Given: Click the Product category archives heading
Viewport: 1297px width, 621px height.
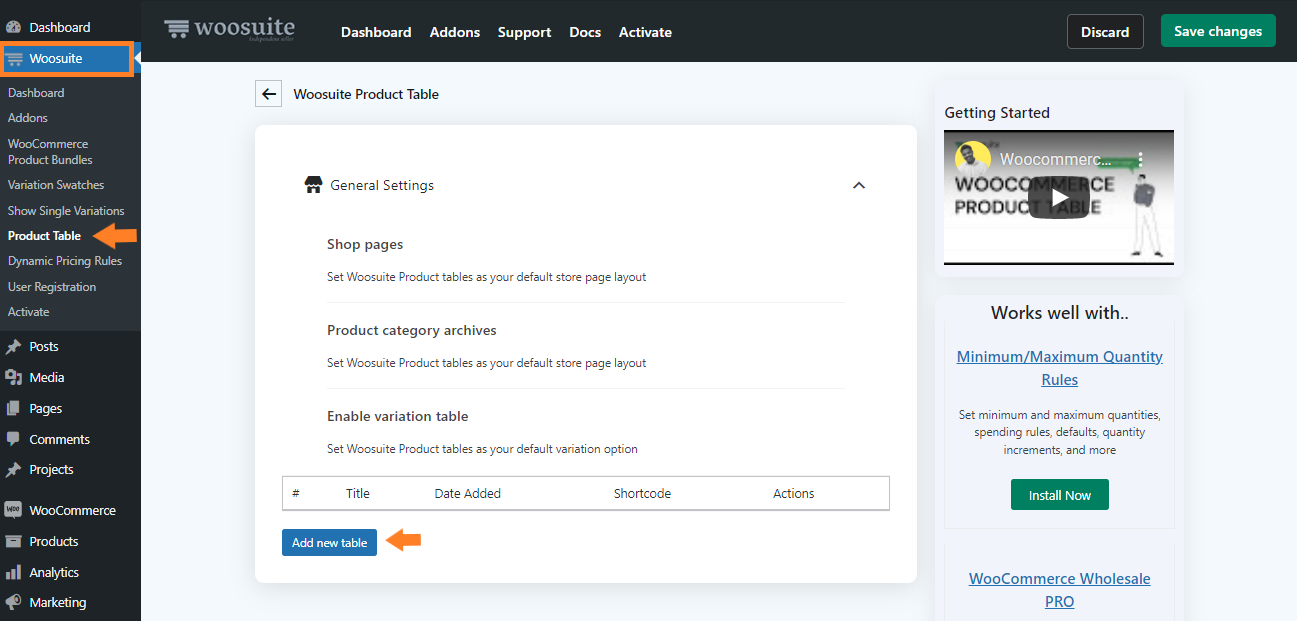Looking at the screenshot, I should (412, 331).
